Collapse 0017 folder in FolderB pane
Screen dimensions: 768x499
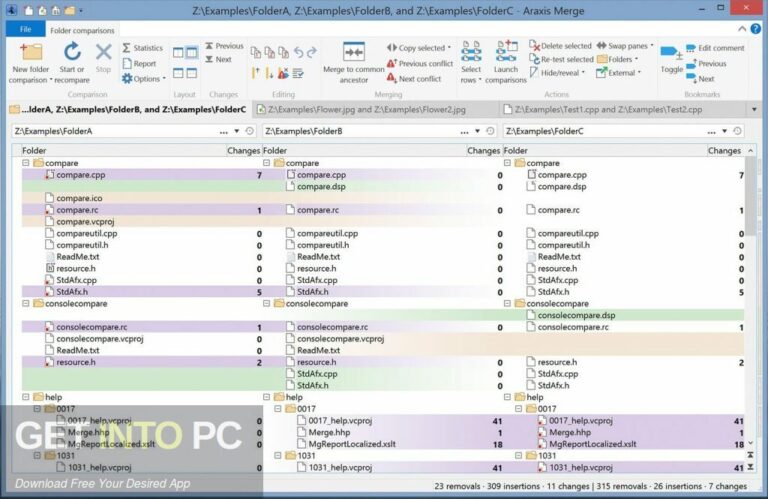(278, 409)
